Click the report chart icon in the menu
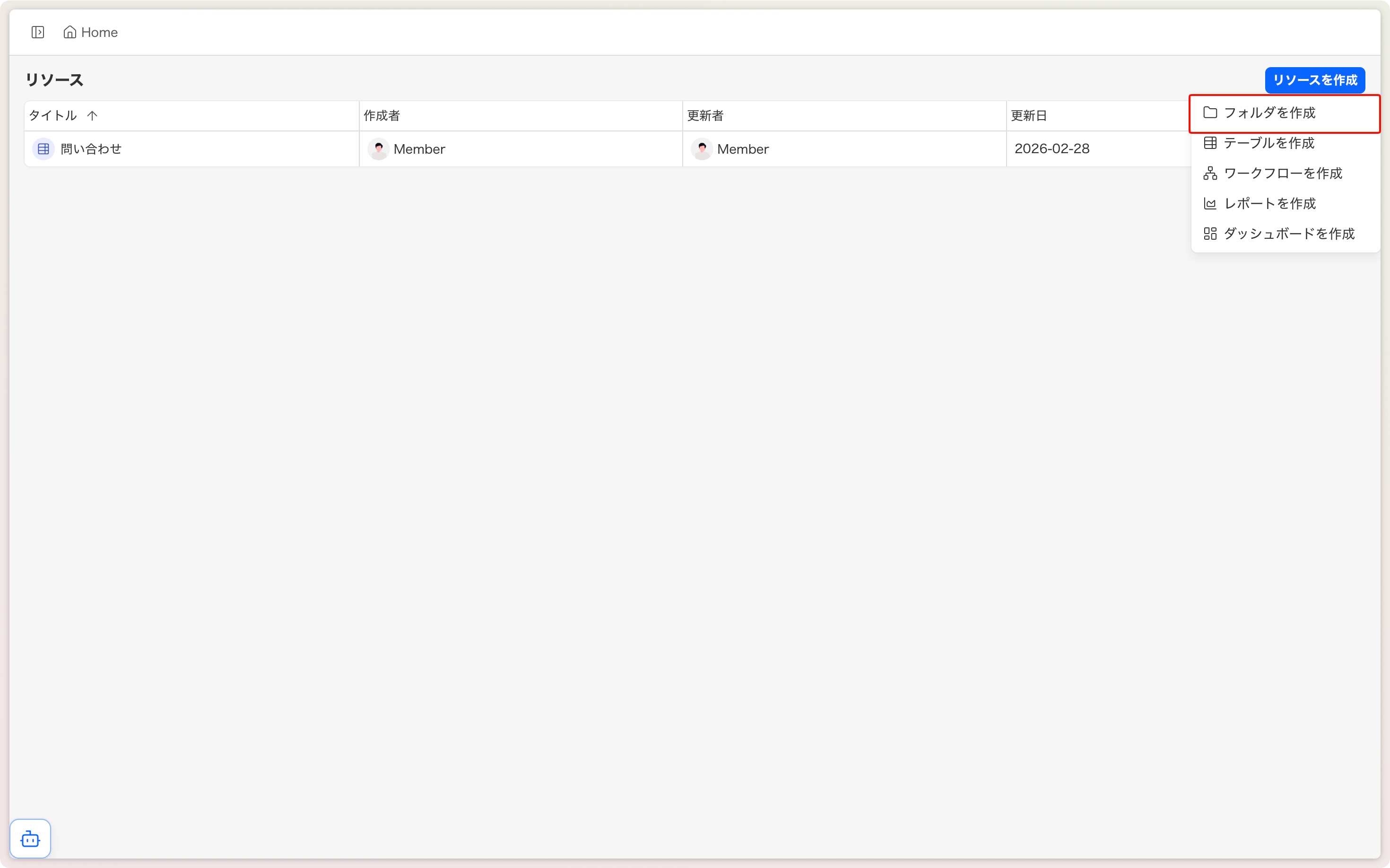The width and height of the screenshot is (1390, 868). pyautogui.click(x=1210, y=204)
